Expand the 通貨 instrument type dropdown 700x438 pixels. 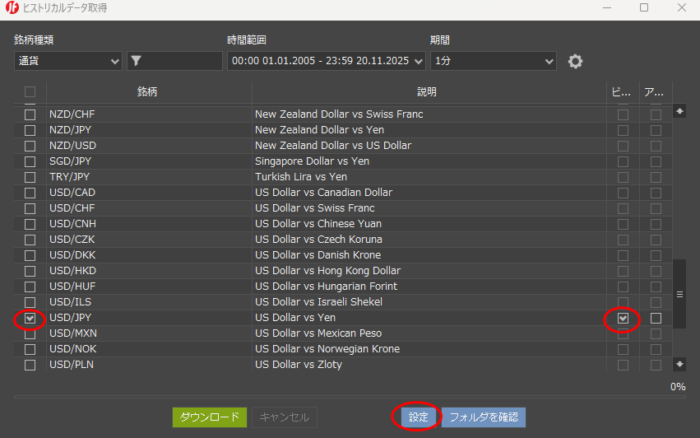tap(67, 61)
